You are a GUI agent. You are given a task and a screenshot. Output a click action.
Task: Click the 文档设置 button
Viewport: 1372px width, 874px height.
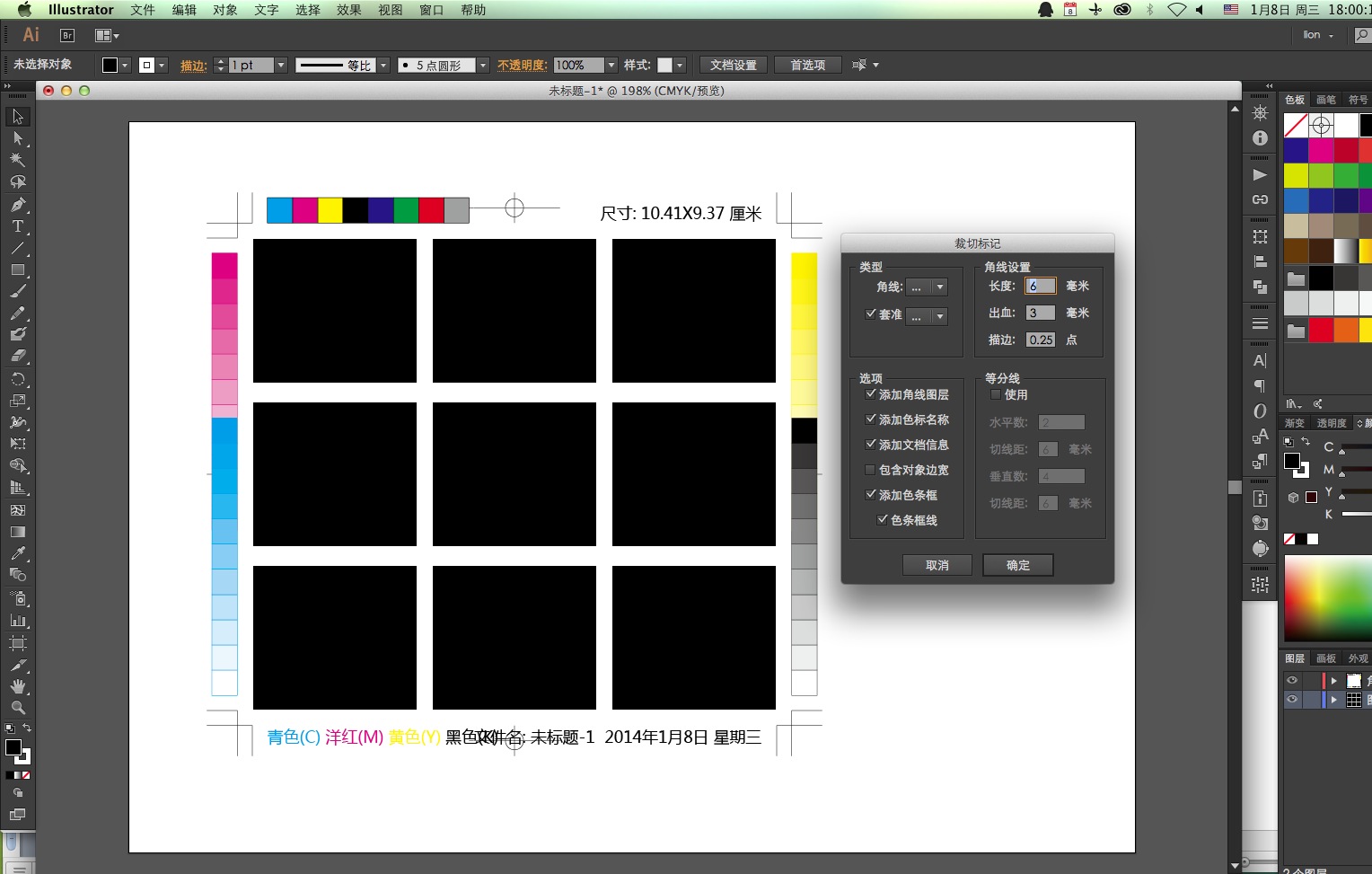[x=733, y=64]
